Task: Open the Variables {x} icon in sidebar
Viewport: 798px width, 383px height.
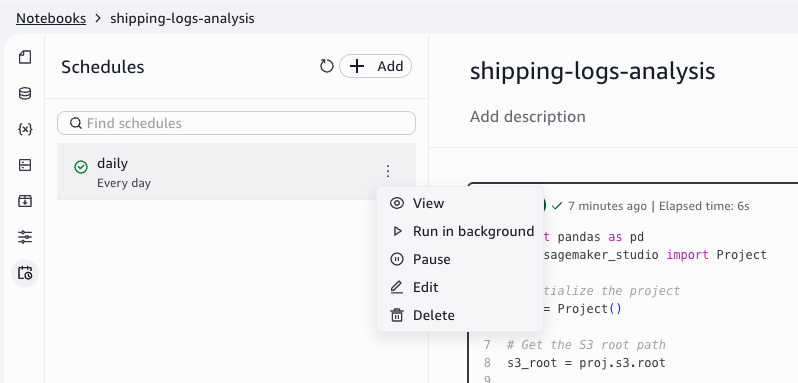Action: [25, 129]
